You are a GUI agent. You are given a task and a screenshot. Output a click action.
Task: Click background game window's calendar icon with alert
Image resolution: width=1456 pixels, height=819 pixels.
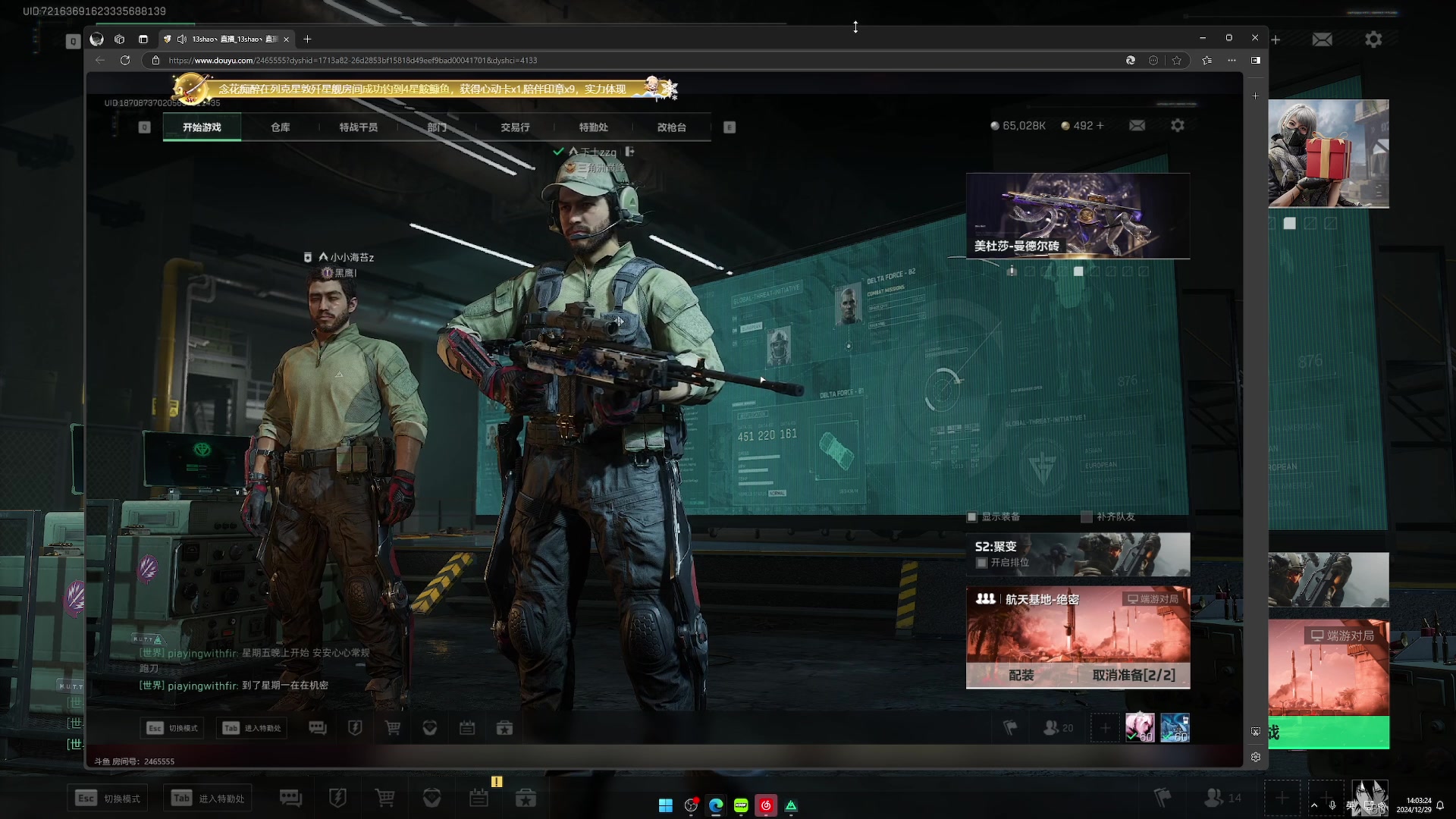tap(479, 797)
